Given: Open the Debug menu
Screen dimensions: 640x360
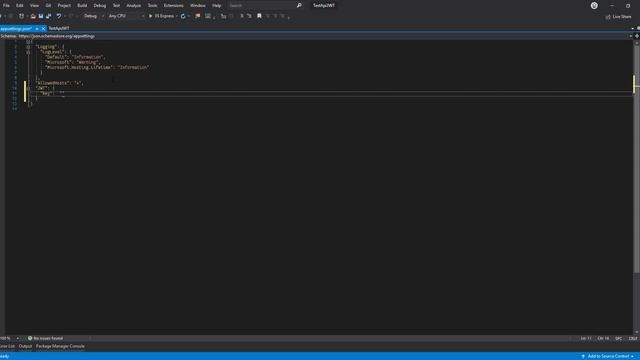Looking at the screenshot, I should pyautogui.click(x=100, y=6).
